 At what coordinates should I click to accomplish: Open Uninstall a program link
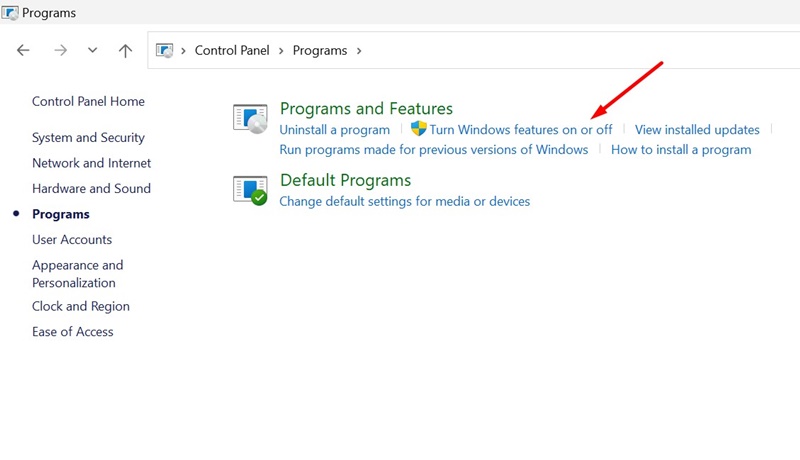click(x=334, y=130)
